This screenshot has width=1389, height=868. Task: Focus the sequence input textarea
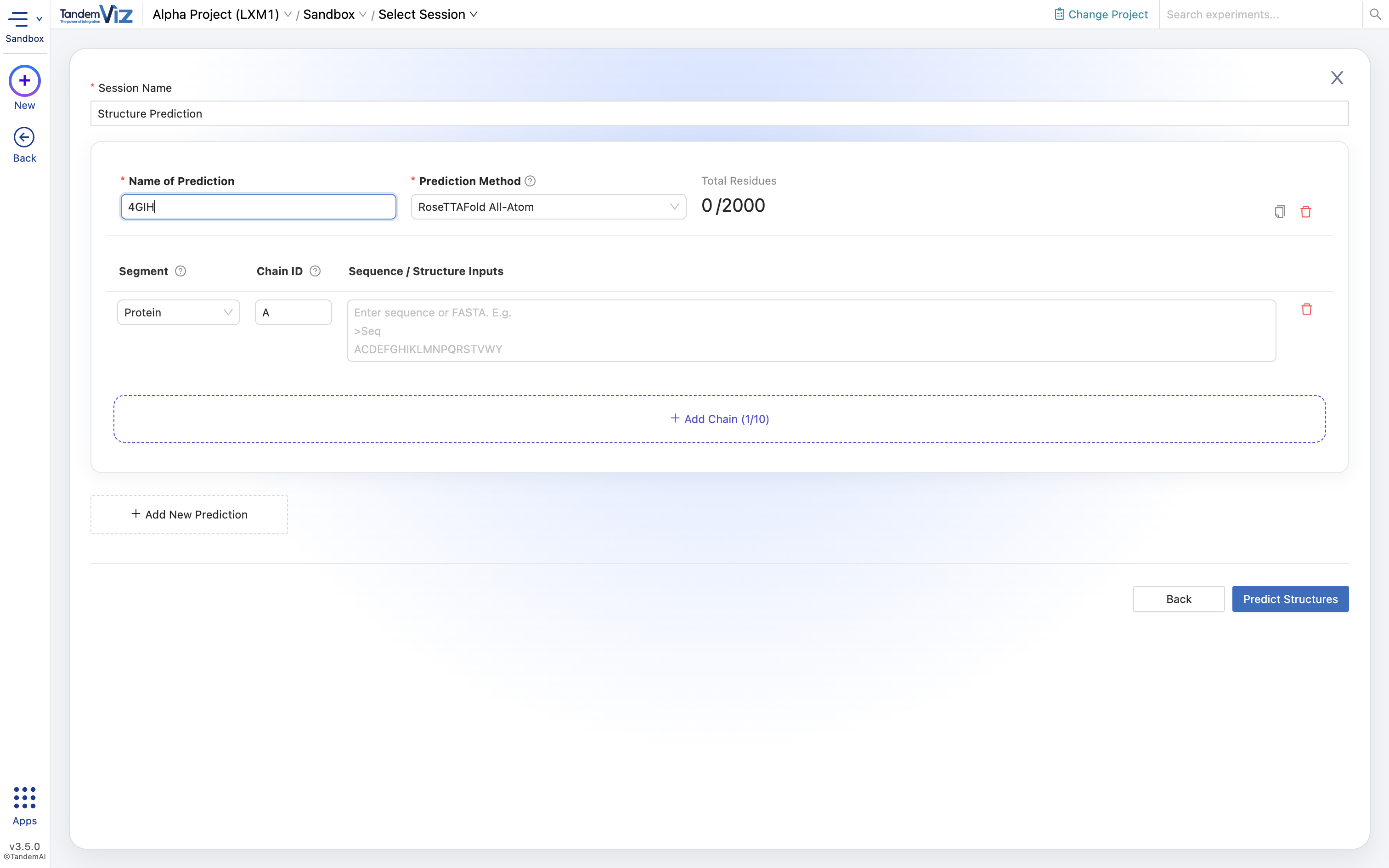pos(812,331)
